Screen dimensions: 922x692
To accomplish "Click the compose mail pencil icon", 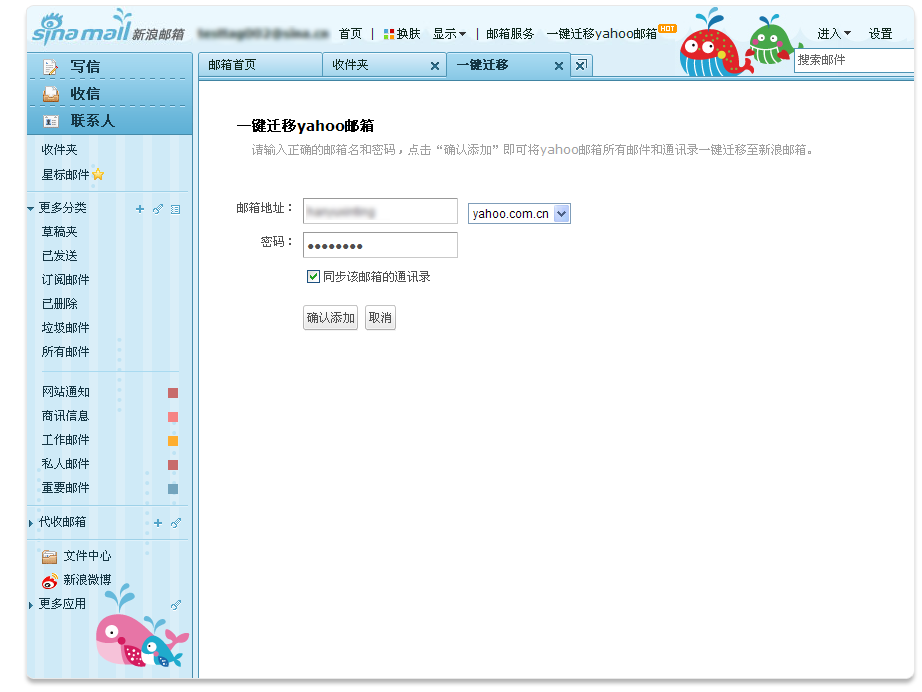I will [51, 67].
